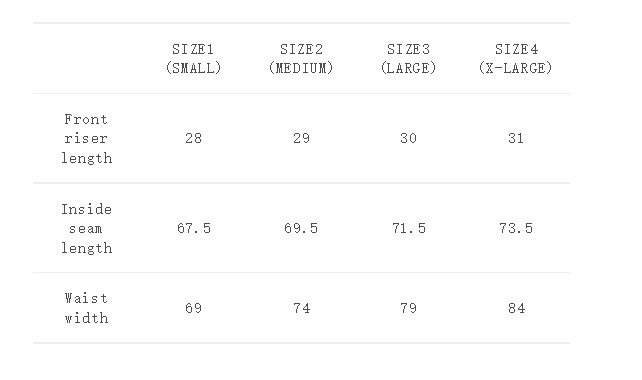Click the SIZE1 (SMALL) column header
The width and height of the screenshot is (642, 380).
pos(193,59)
